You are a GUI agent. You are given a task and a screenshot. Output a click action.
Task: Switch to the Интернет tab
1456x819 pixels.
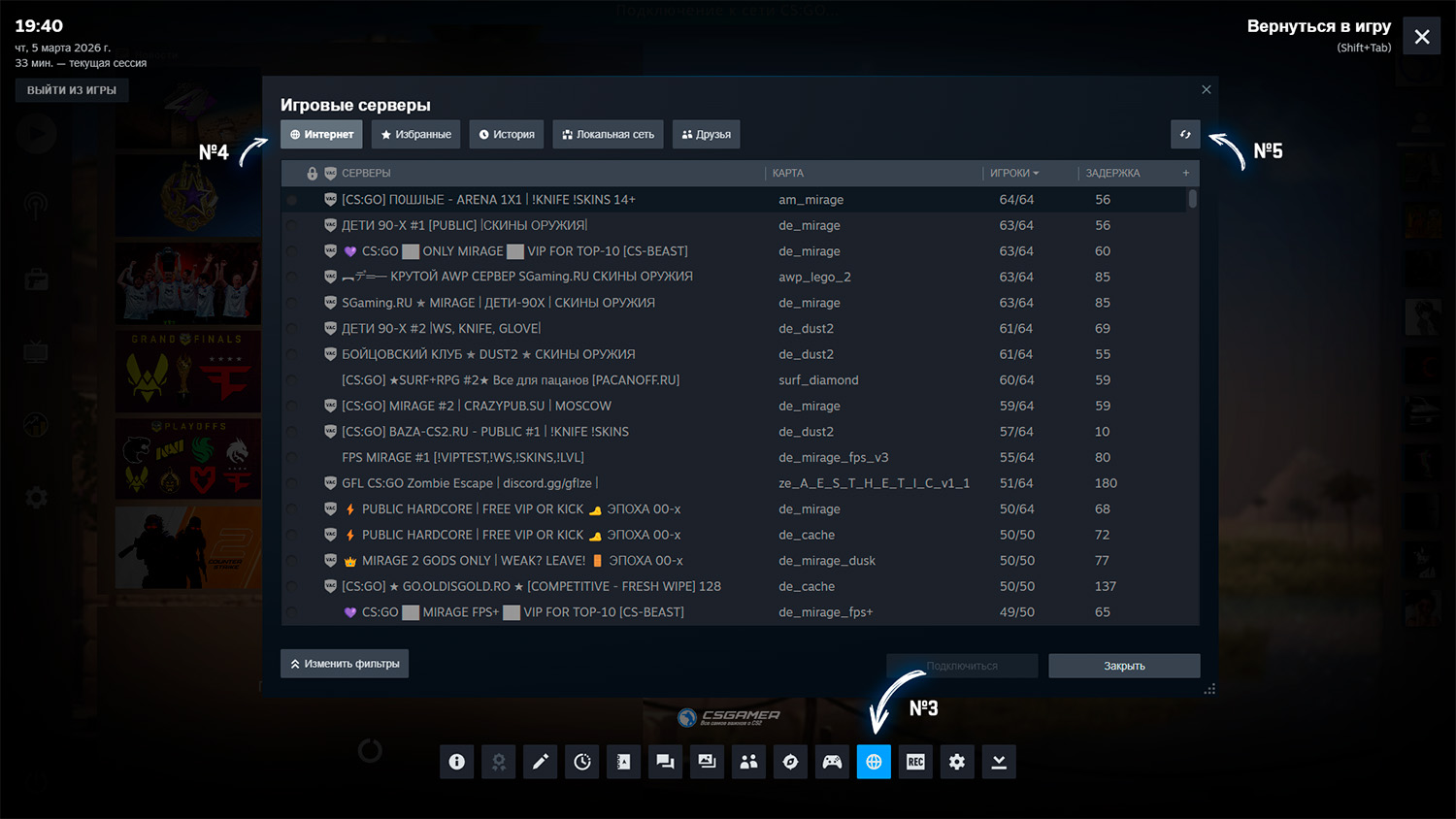tap(321, 134)
